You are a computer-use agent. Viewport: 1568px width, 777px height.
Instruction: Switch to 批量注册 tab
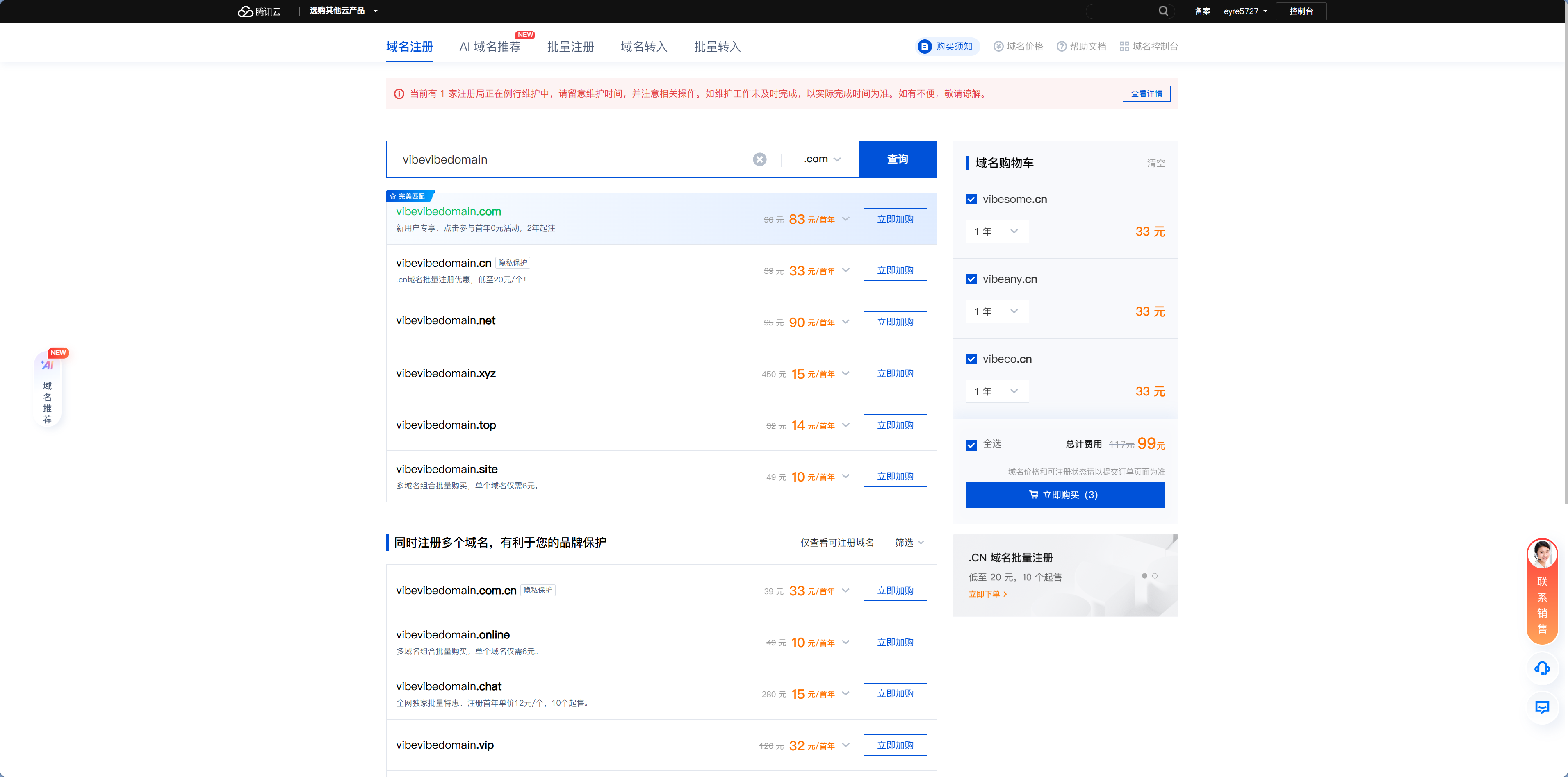pos(570,47)
